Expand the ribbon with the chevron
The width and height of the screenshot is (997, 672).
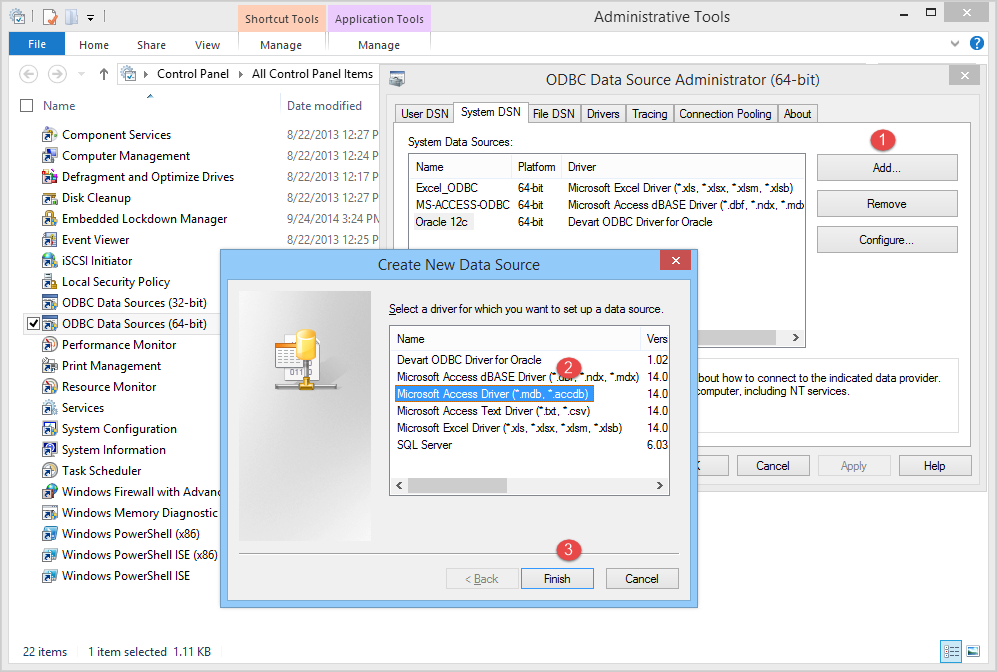[x=954, y=44]
